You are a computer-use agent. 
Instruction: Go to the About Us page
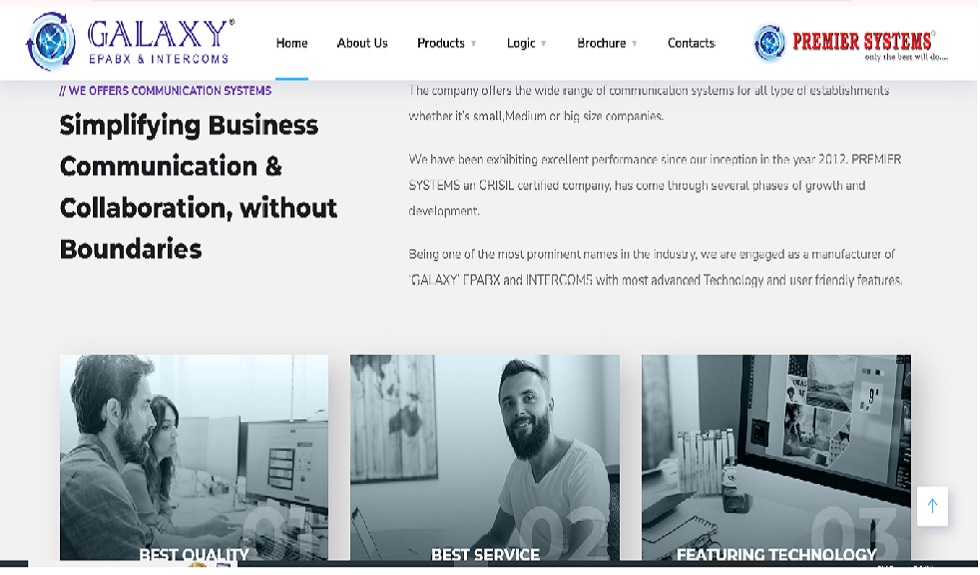tap(362, 43)
